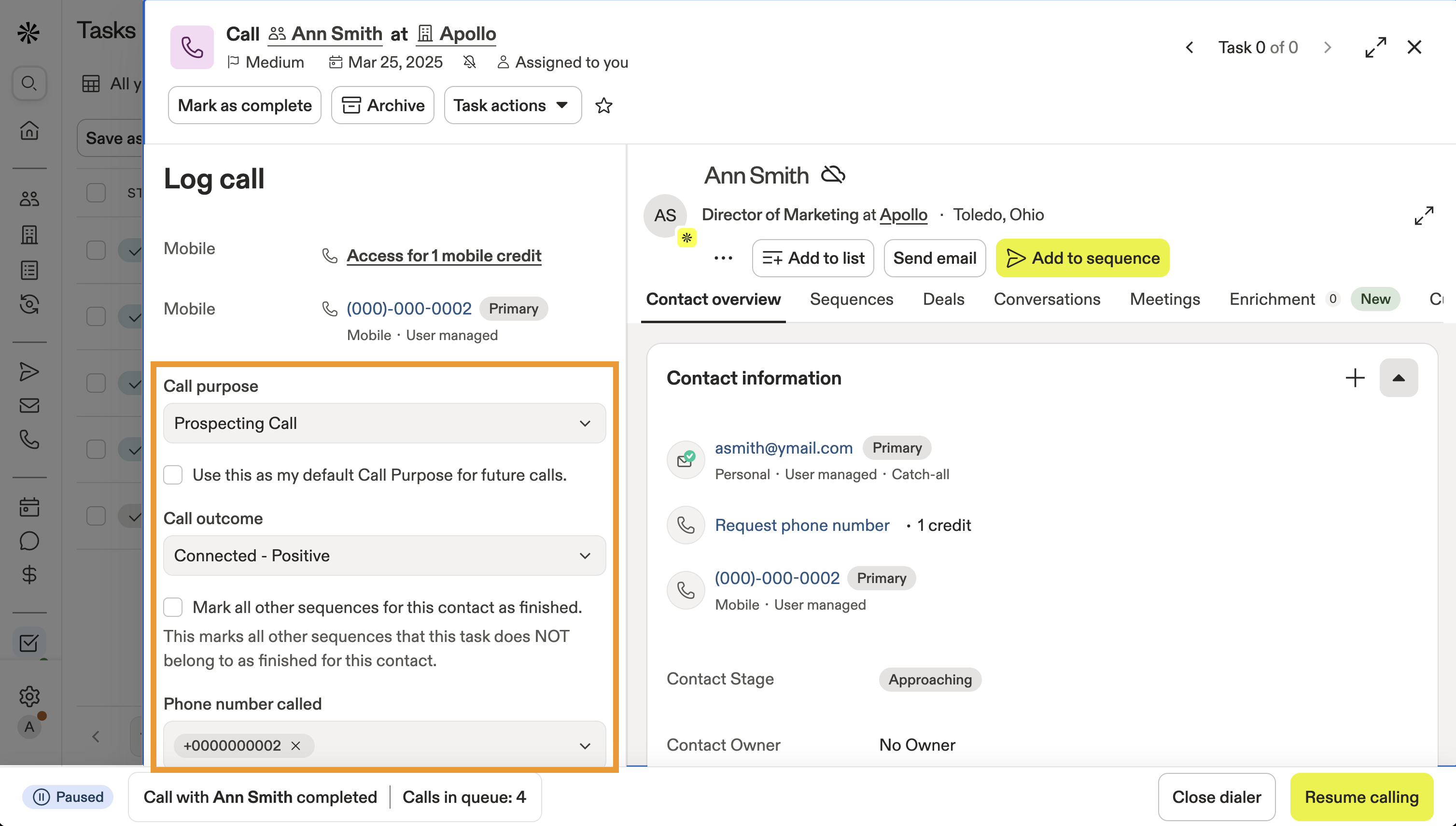
Task: Toggle the Paused dialer status pill
Action: pos(68,797)
